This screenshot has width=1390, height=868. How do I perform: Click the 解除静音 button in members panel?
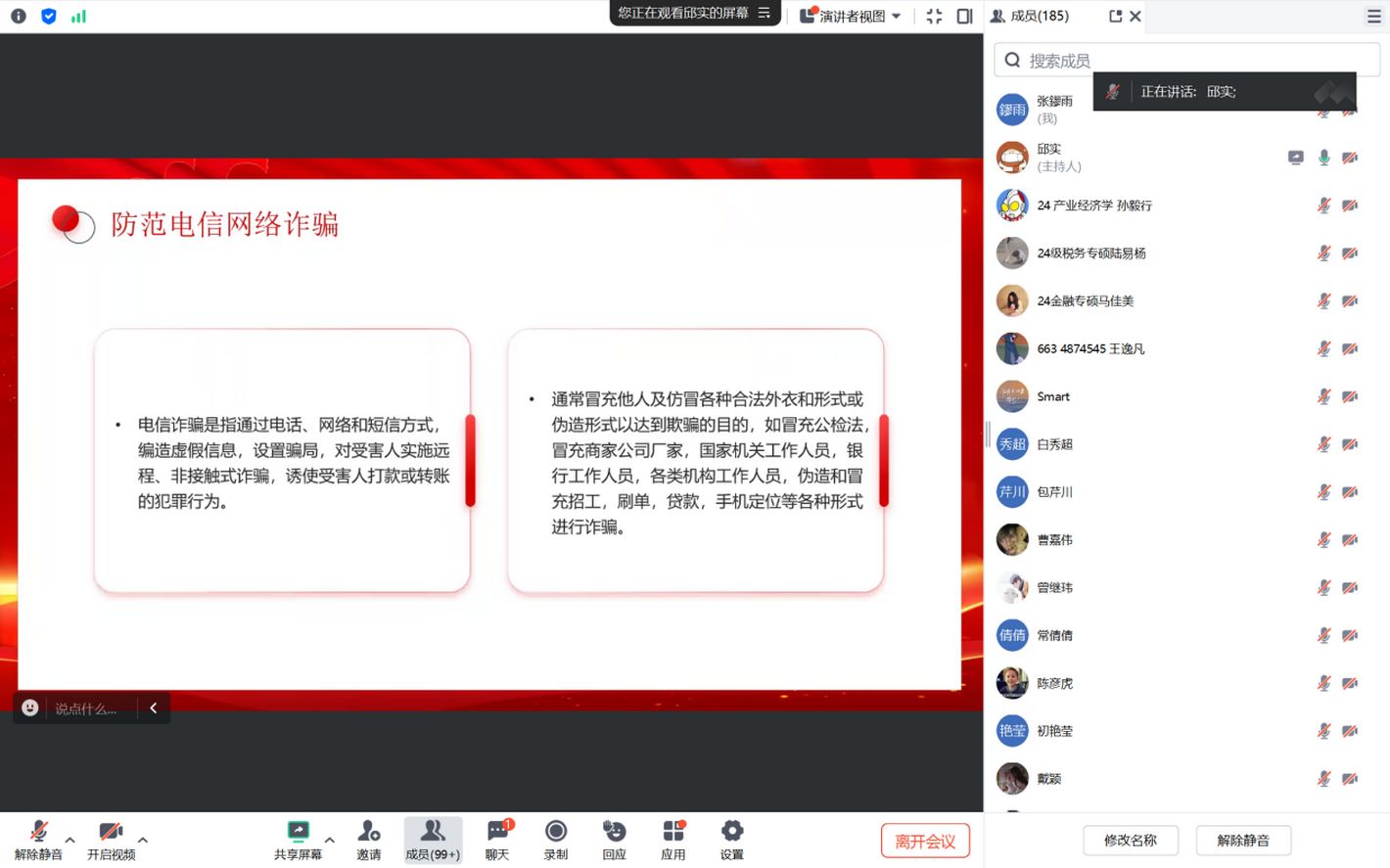pos(1243,840)
